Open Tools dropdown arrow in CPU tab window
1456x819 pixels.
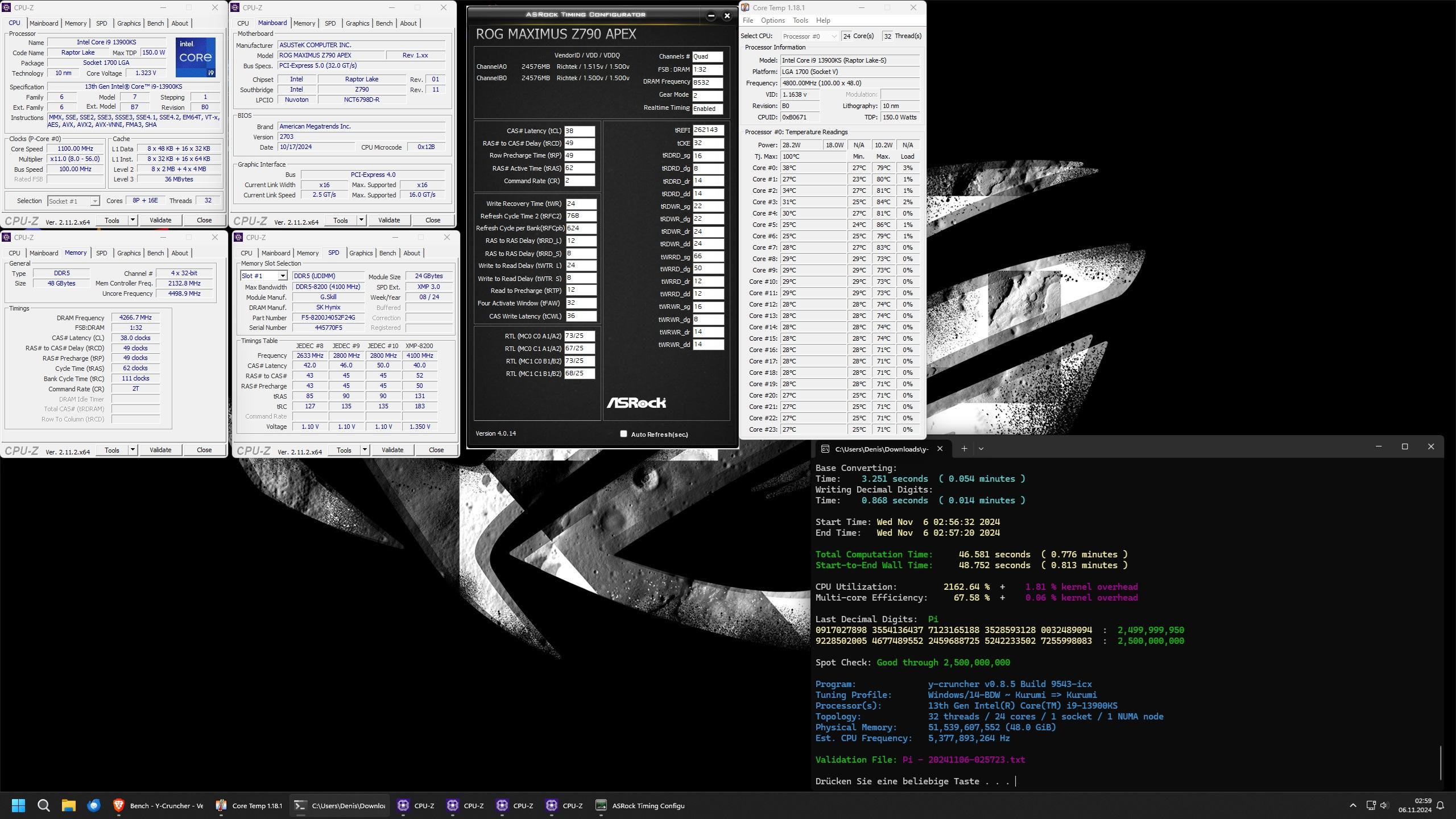pos(133,220)
